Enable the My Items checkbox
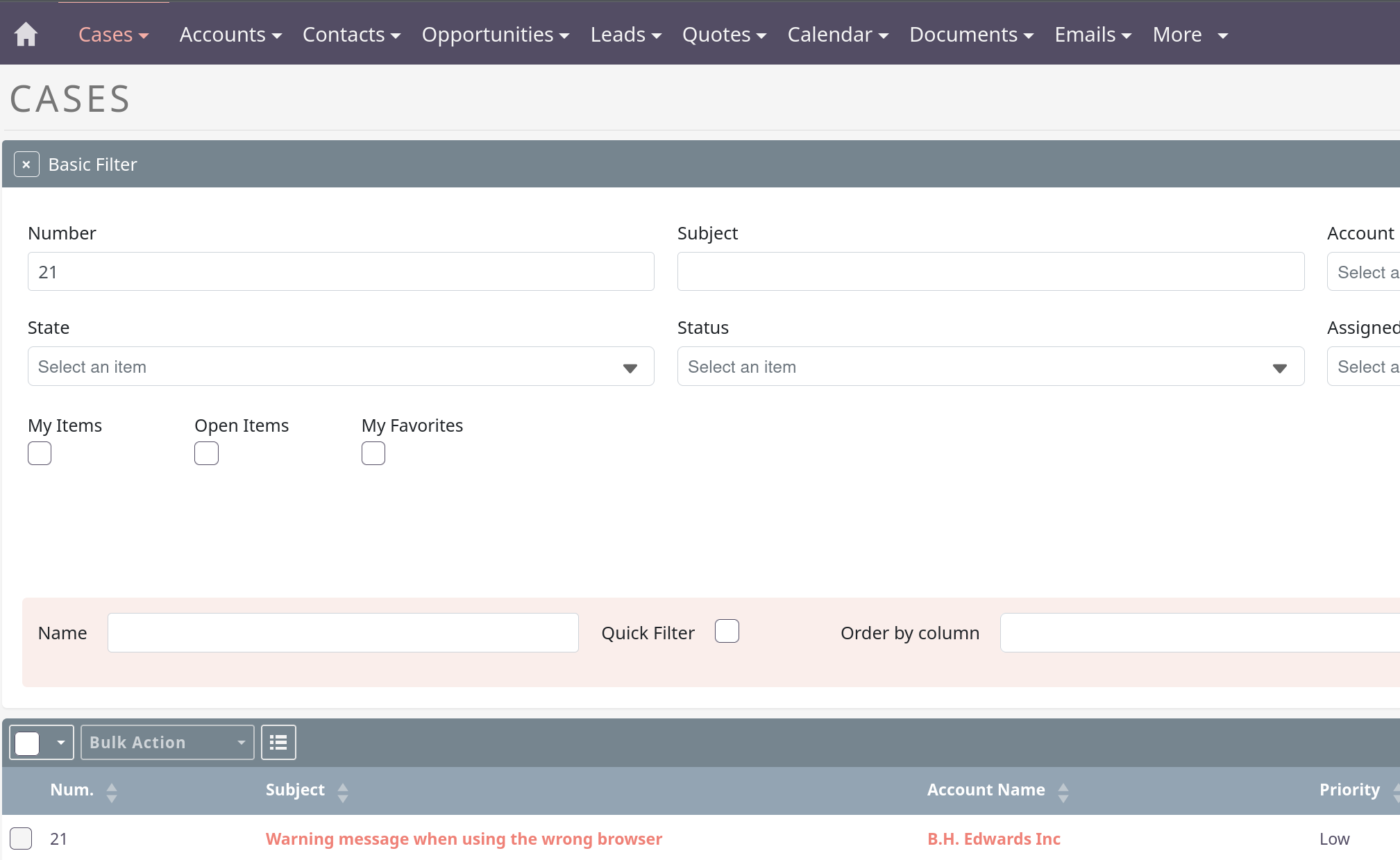Image resolution: width=1400 pixels, height=860 pixels. (x=40, y=453)
